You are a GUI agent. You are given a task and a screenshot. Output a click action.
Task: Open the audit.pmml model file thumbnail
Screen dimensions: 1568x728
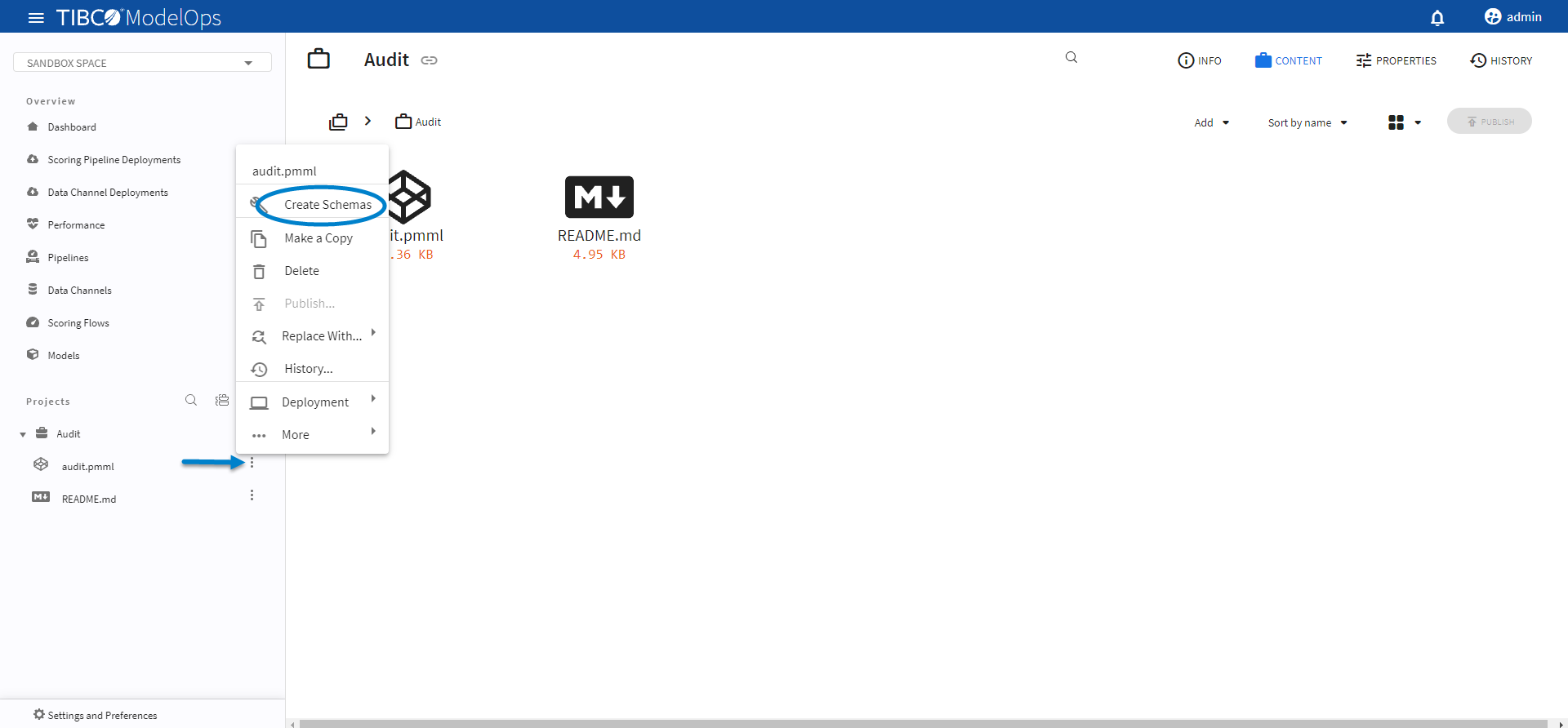[409, 197]
